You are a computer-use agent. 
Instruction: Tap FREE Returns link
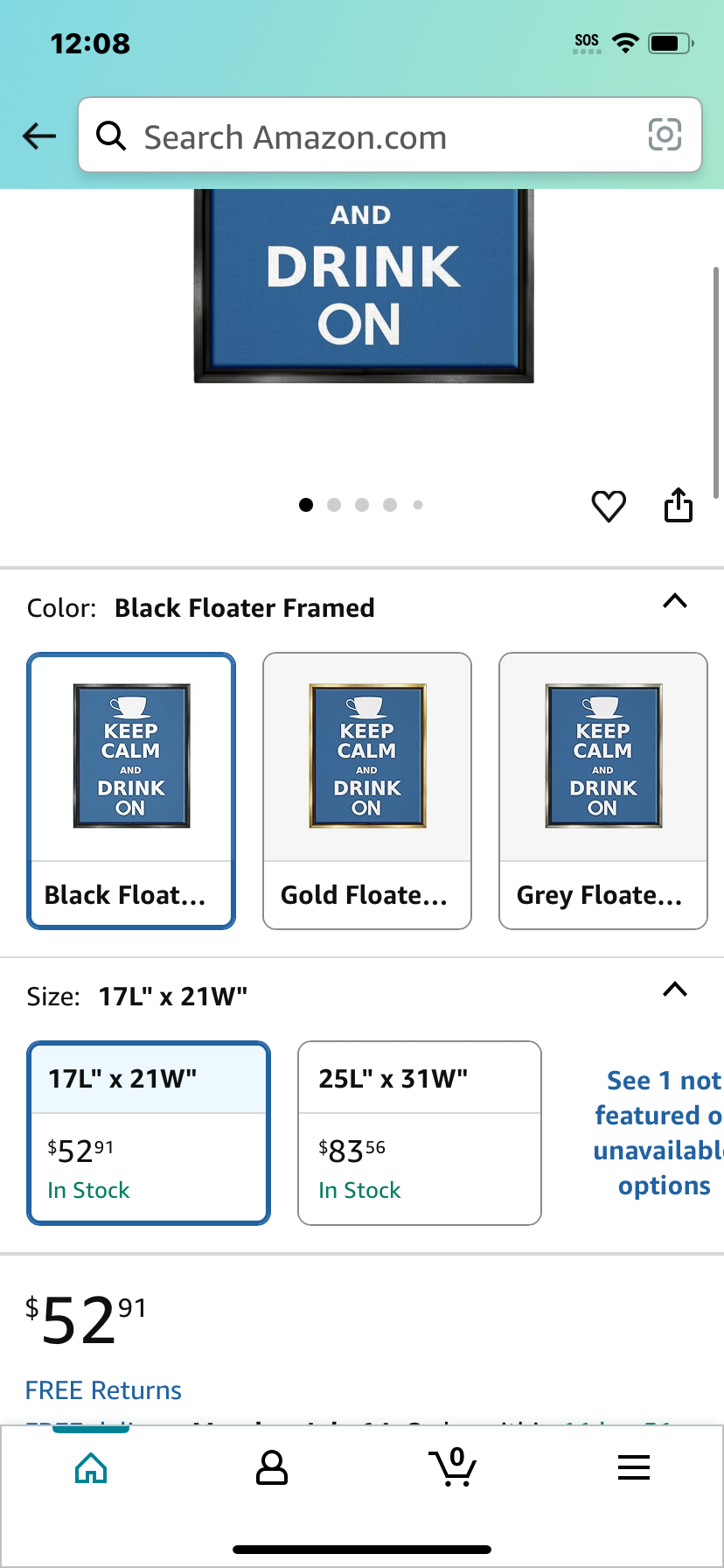click(x=103, y=1390)
